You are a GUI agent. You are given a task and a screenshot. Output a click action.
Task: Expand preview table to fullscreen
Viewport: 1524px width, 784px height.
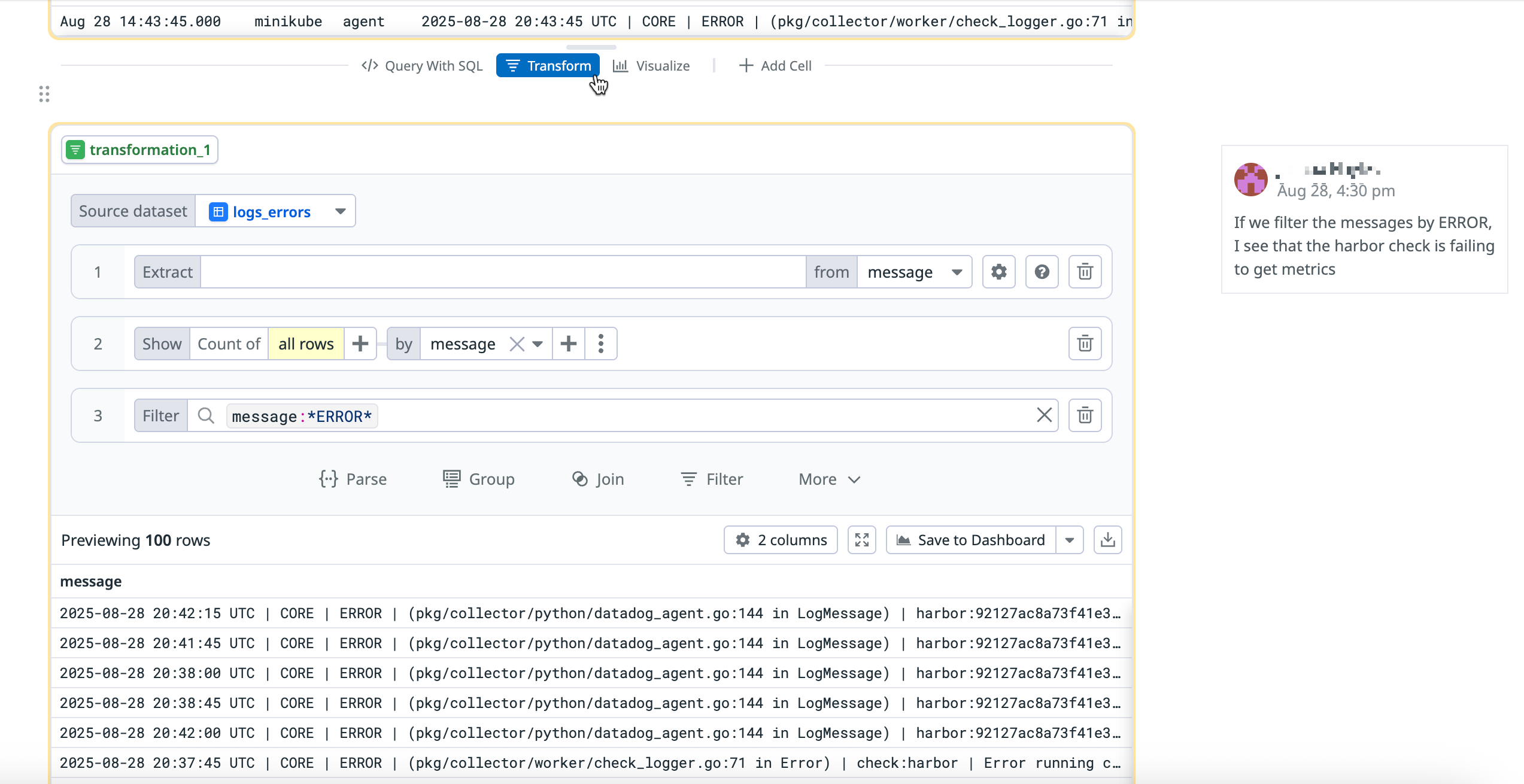tap(861, 540)
